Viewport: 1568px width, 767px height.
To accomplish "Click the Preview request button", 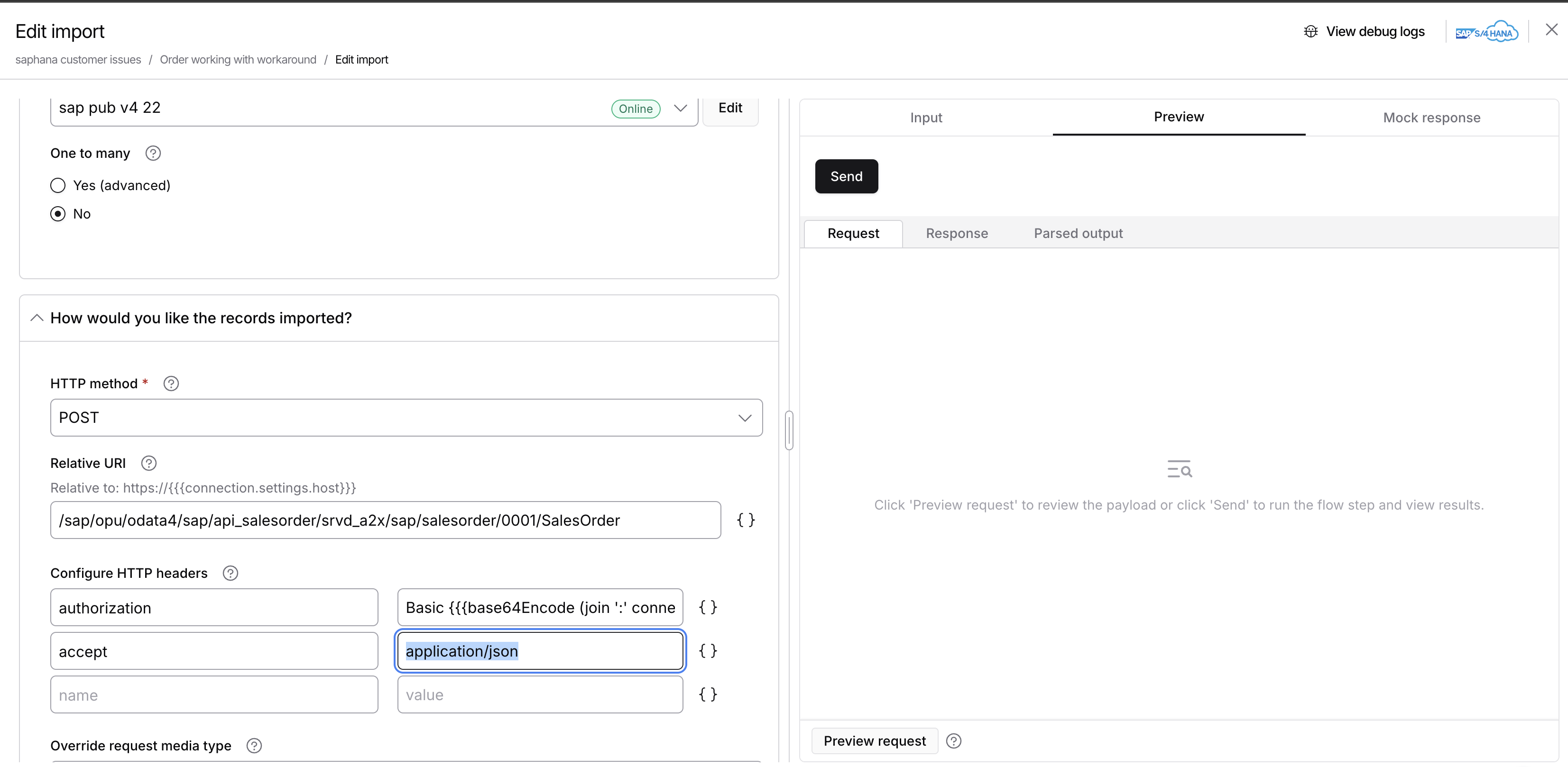I will tap(875, 741).
